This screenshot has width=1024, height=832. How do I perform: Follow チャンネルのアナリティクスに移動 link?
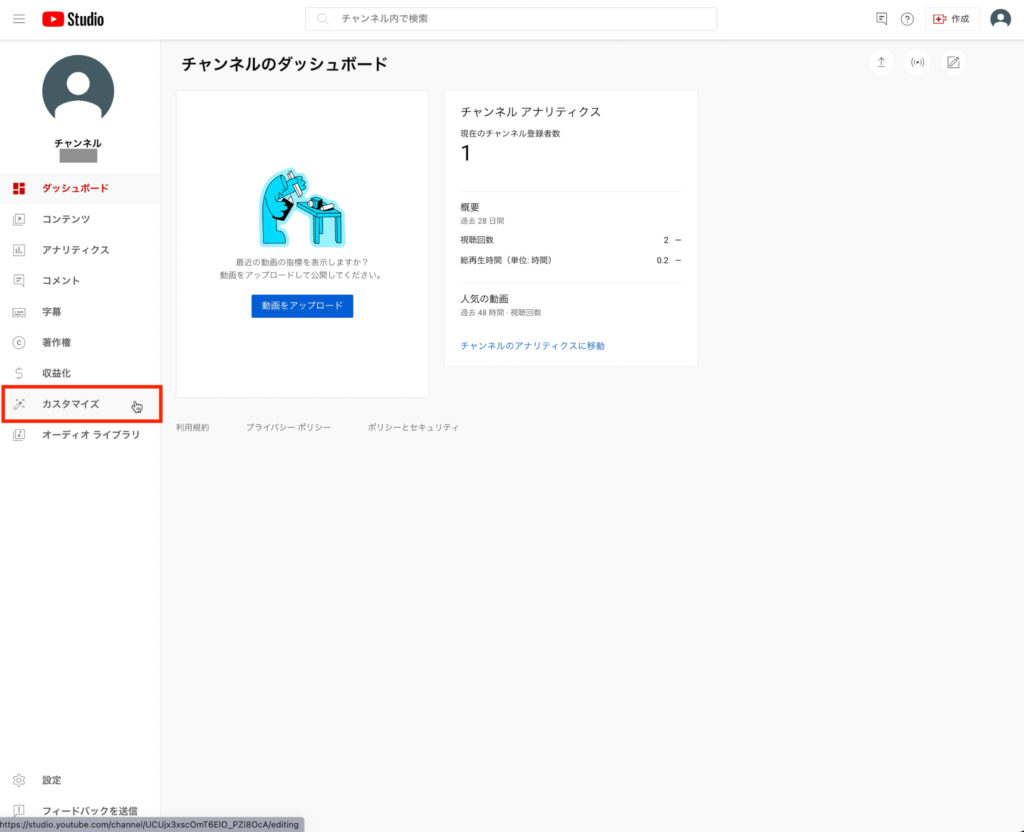point(532,346)
